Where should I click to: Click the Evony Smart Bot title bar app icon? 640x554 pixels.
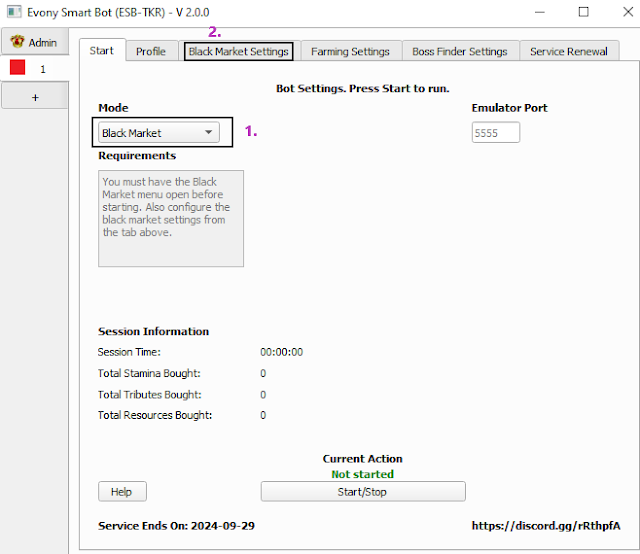pyautogui.click(x=14, y=12)
